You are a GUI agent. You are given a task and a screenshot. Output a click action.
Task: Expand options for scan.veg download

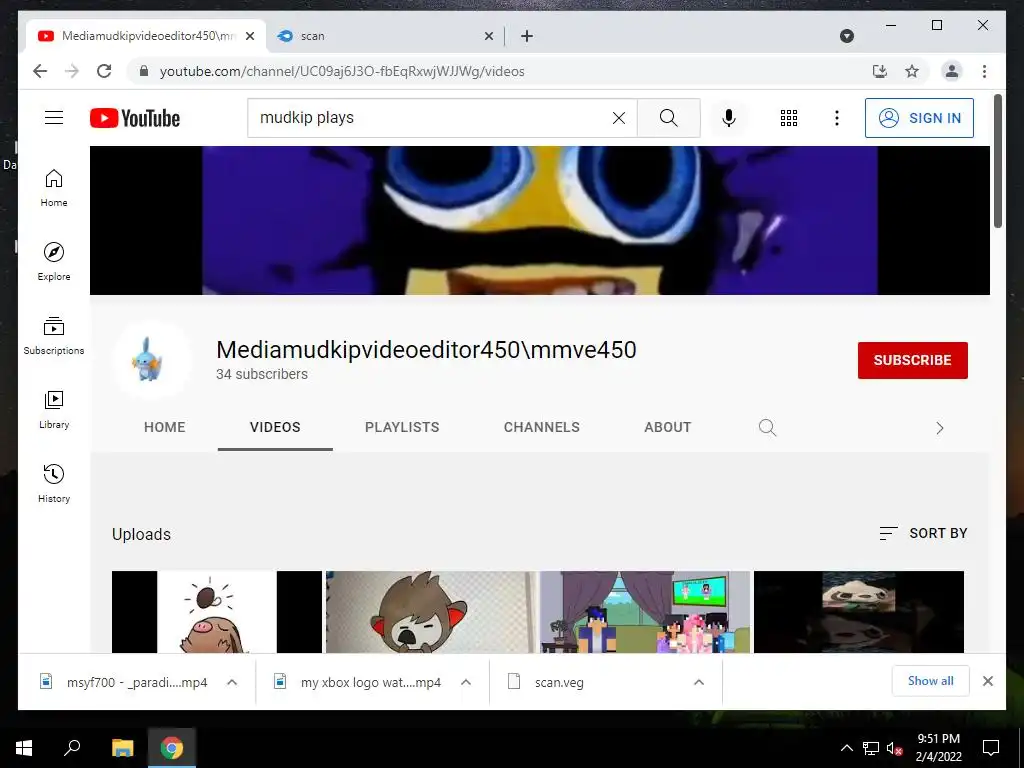(x=699, y=682)
